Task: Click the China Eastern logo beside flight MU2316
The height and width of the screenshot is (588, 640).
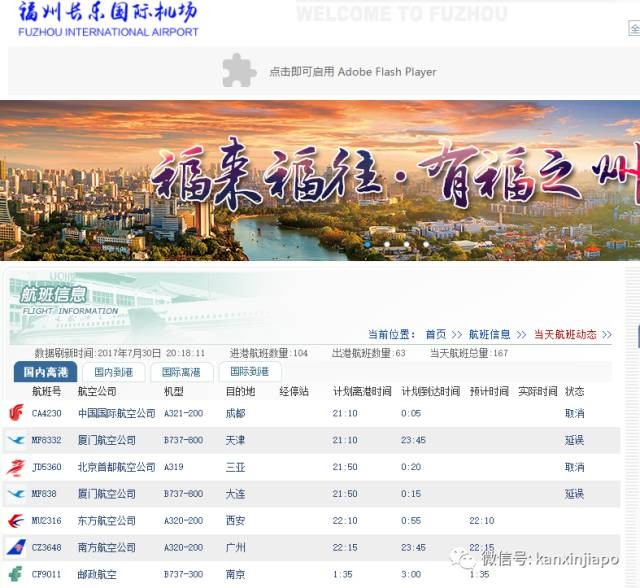Action: 16,521
